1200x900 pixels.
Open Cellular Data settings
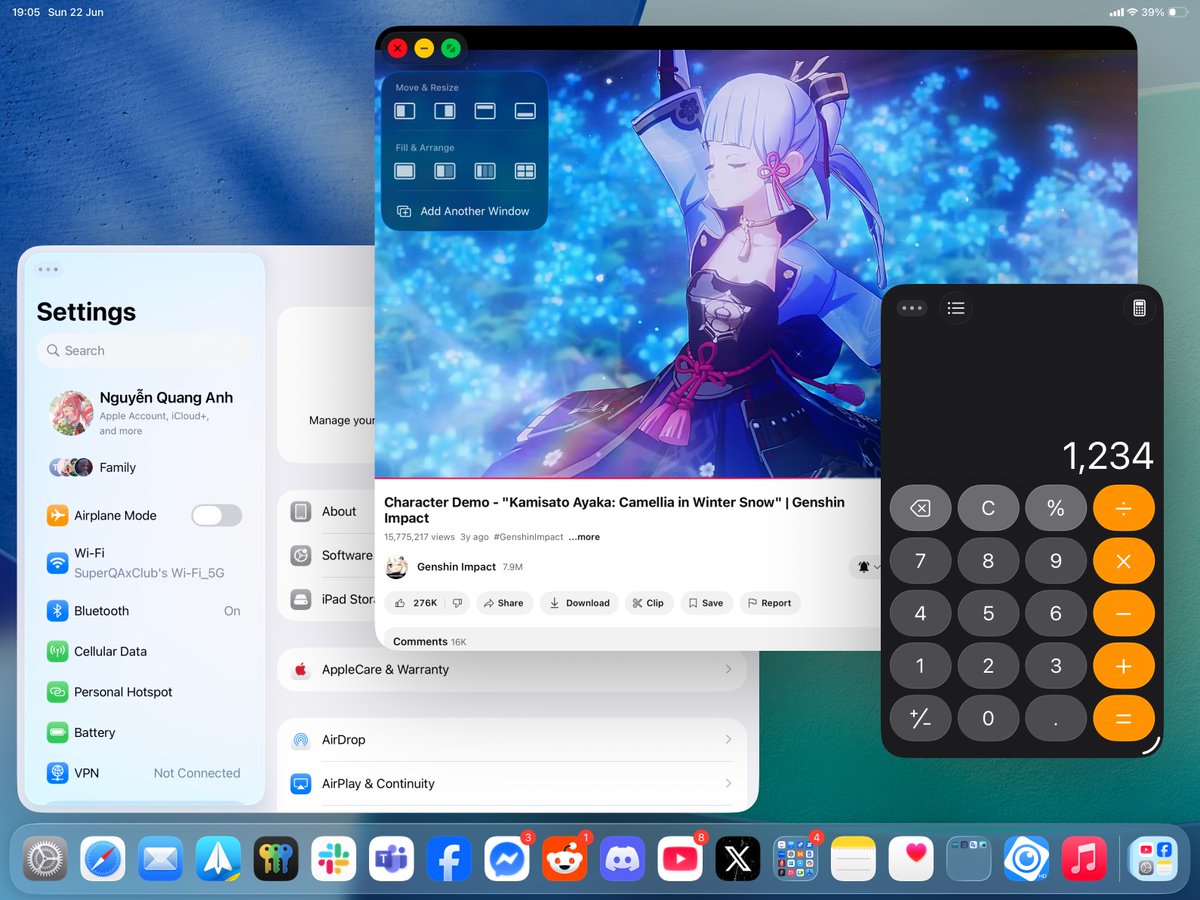(x=144, y=651)
